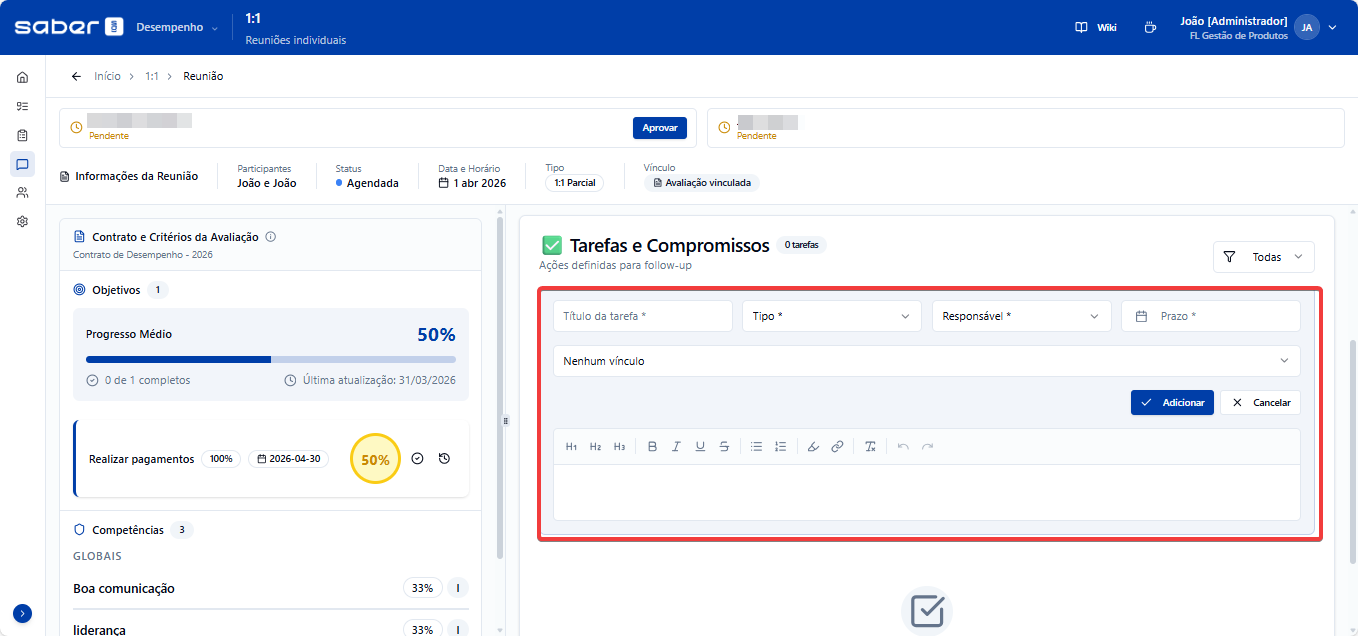
Task: Click the Aprovar button
Action: coord(659,128)
